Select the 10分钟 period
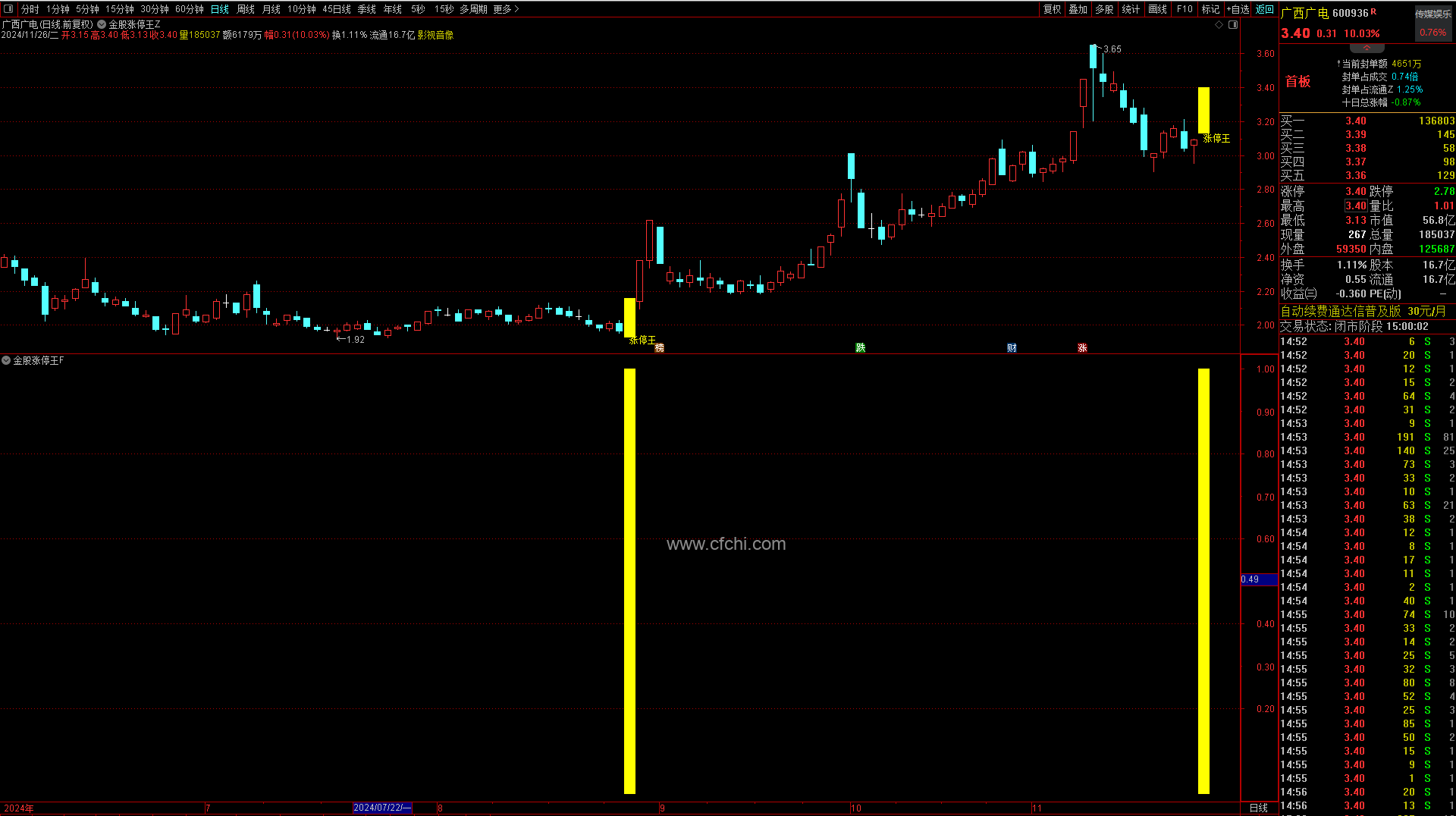The width and height of the screenshot is (1456, 816). click(302, 9)
